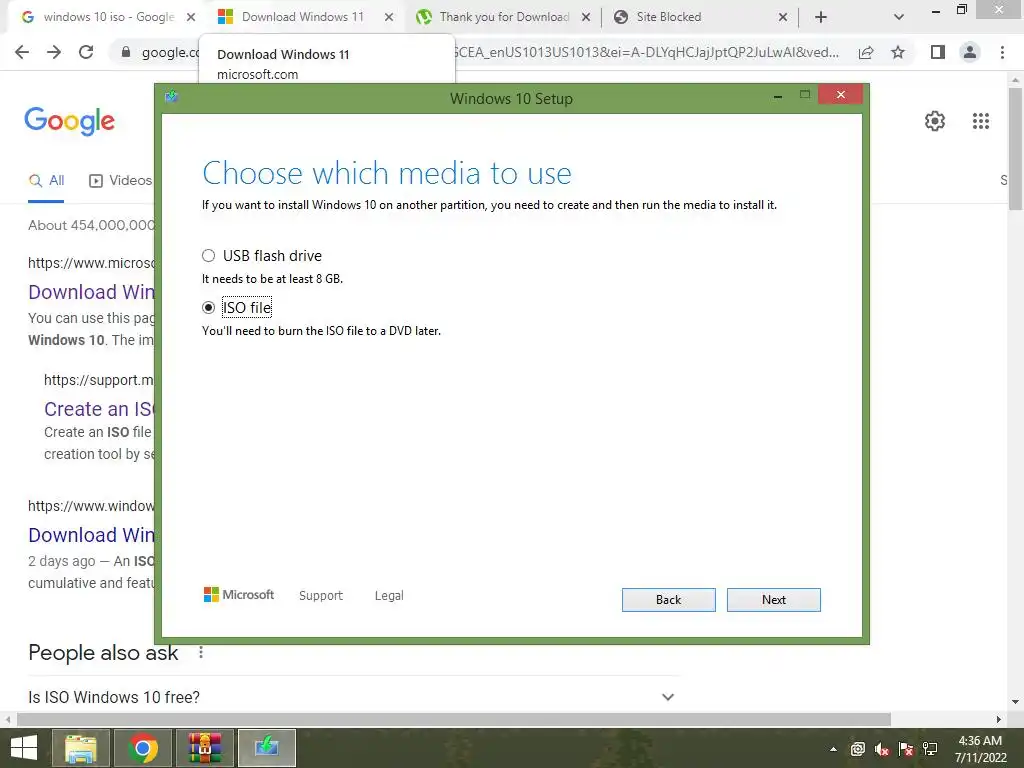
Task: Share this page icon in Chrome
Action: (866, 52)
